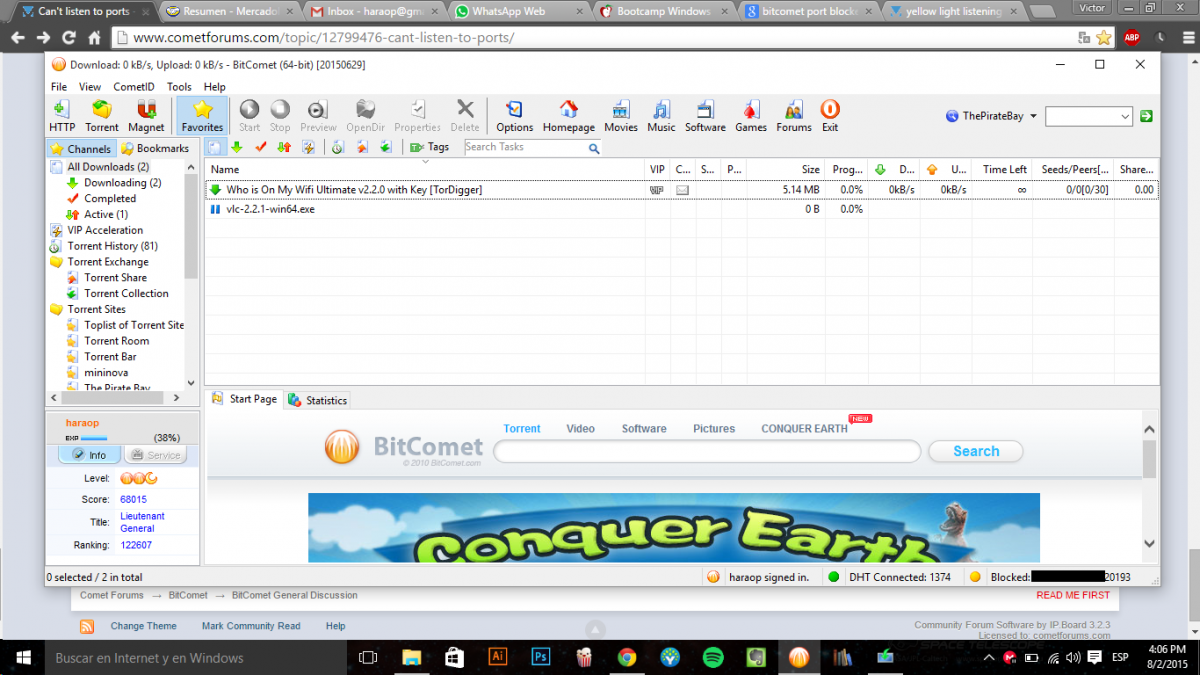Select the vlc-2.2.1-win64.exe download row

point(682,209)
